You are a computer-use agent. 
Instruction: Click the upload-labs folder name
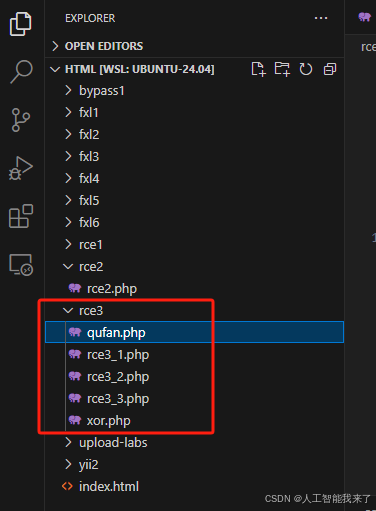[x=113, y=443]
